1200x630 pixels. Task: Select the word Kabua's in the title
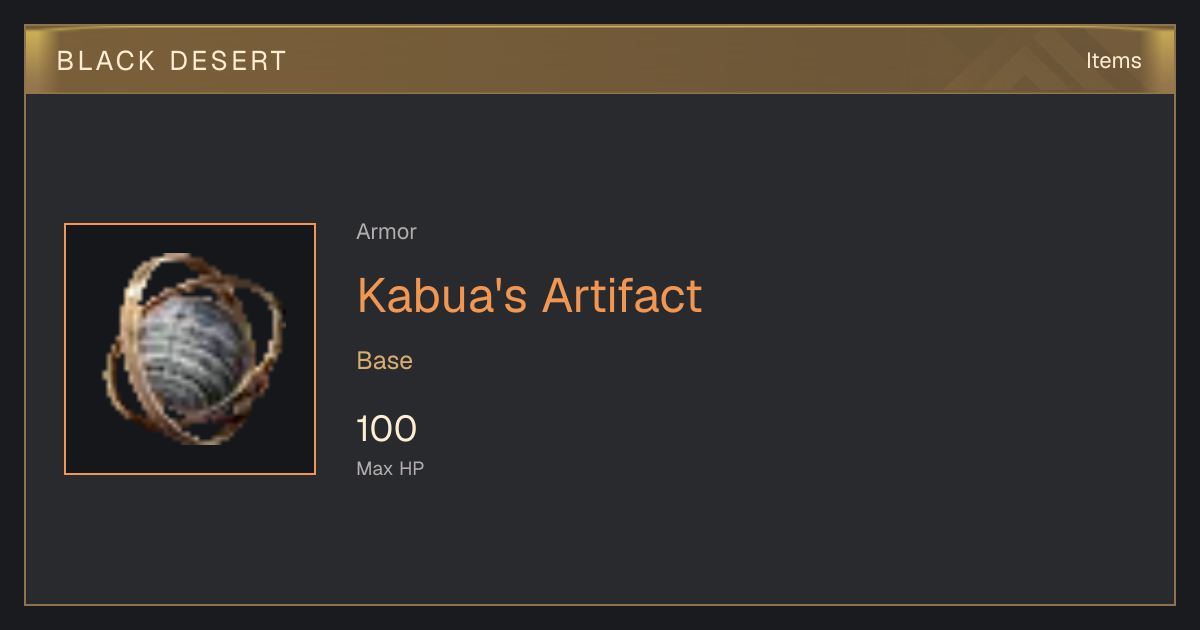tap(443, 296)
